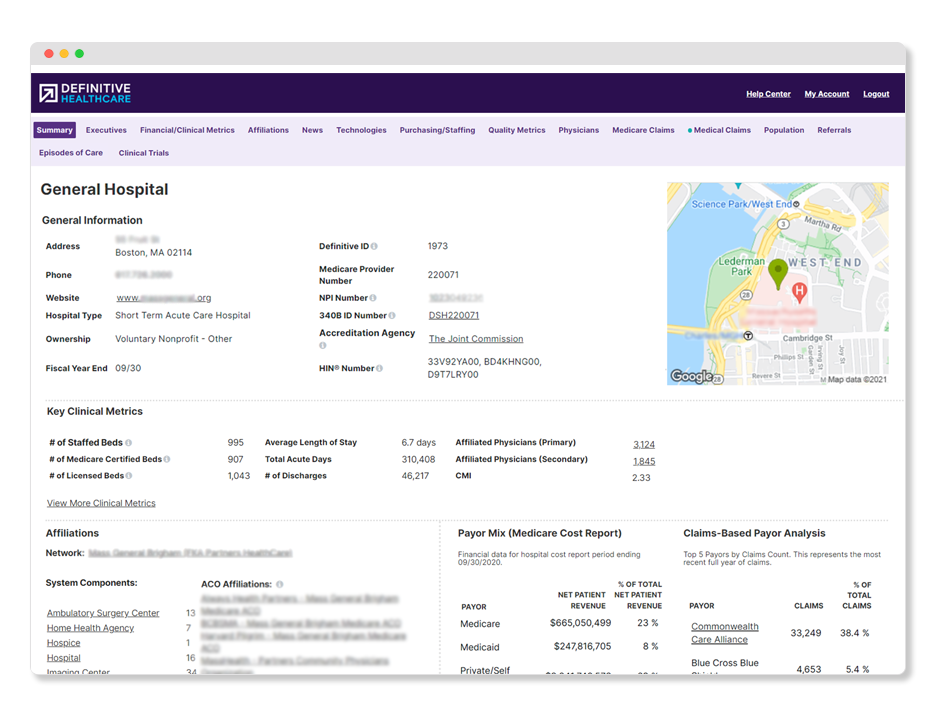Open the Purchasing/Staffing tab
Viewport: 940px width, 720px height.
[x=437, y=130]
